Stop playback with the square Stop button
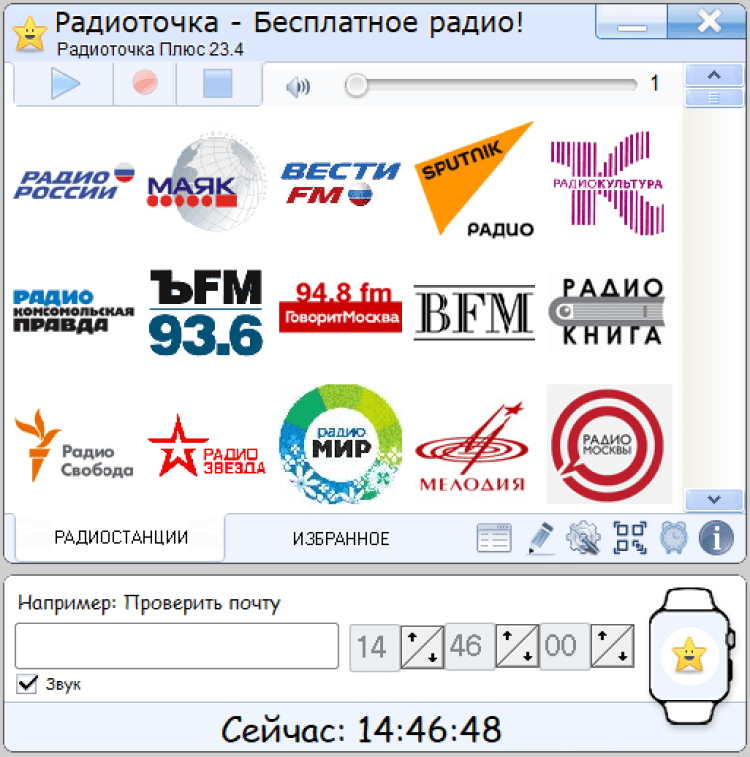750x757 pixels. point(218,84)
